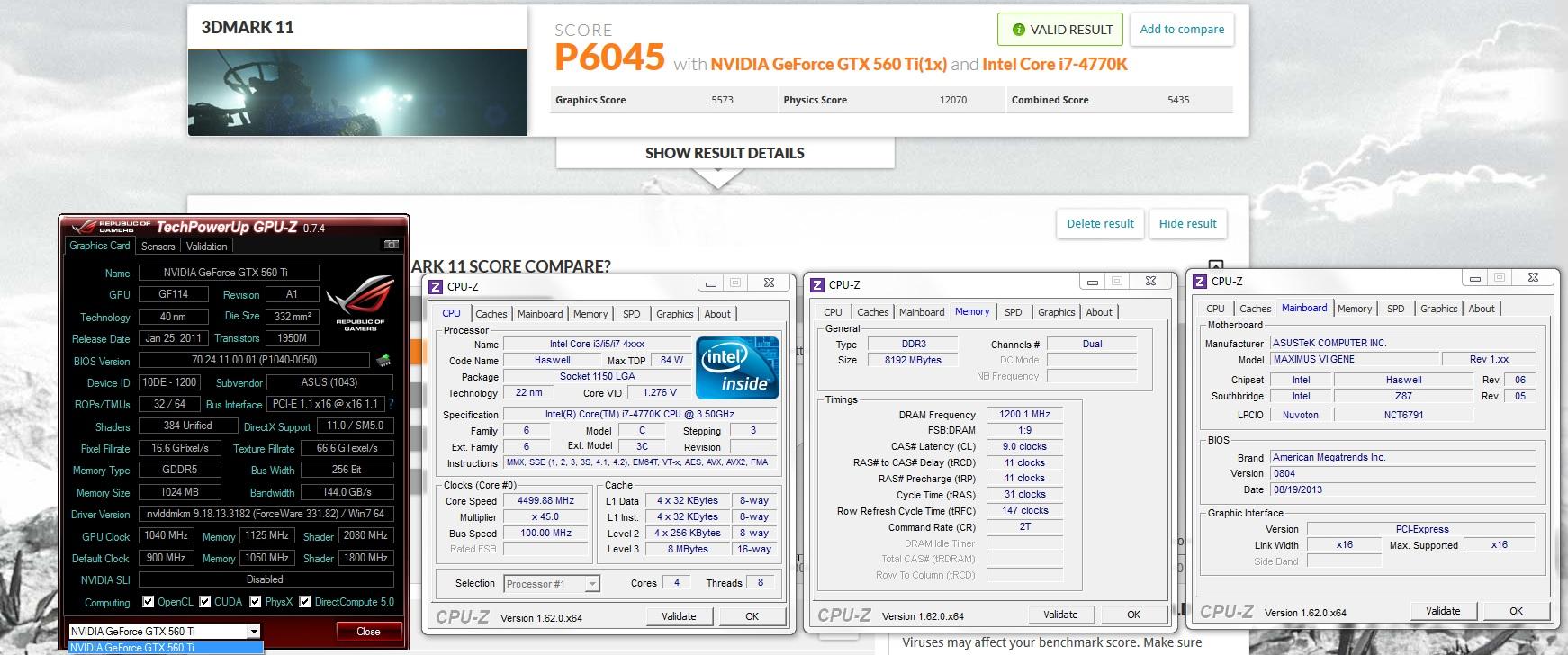Image resolution: width=1568 pixels, height=655 pixels.
Task: Click the Driver Version field in GPU-Z
Action: 266,514
